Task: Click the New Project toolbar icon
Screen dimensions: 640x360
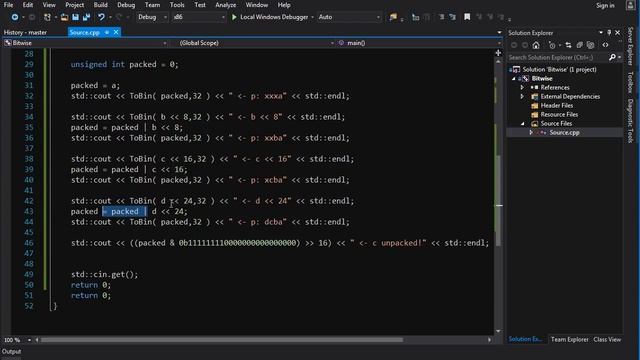Action: pos(47,17)
